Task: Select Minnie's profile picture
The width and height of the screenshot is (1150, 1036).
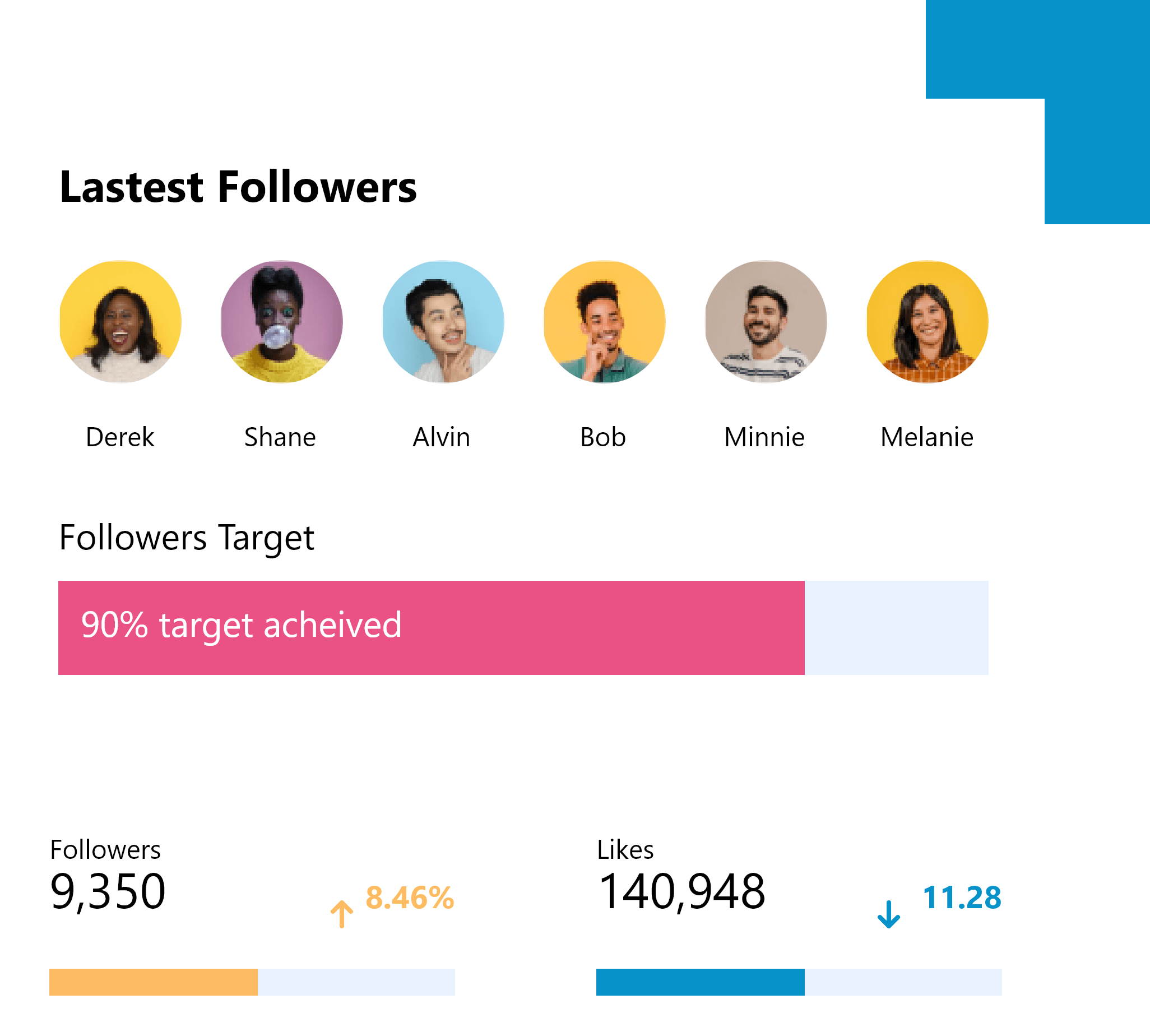Action: 766,322
